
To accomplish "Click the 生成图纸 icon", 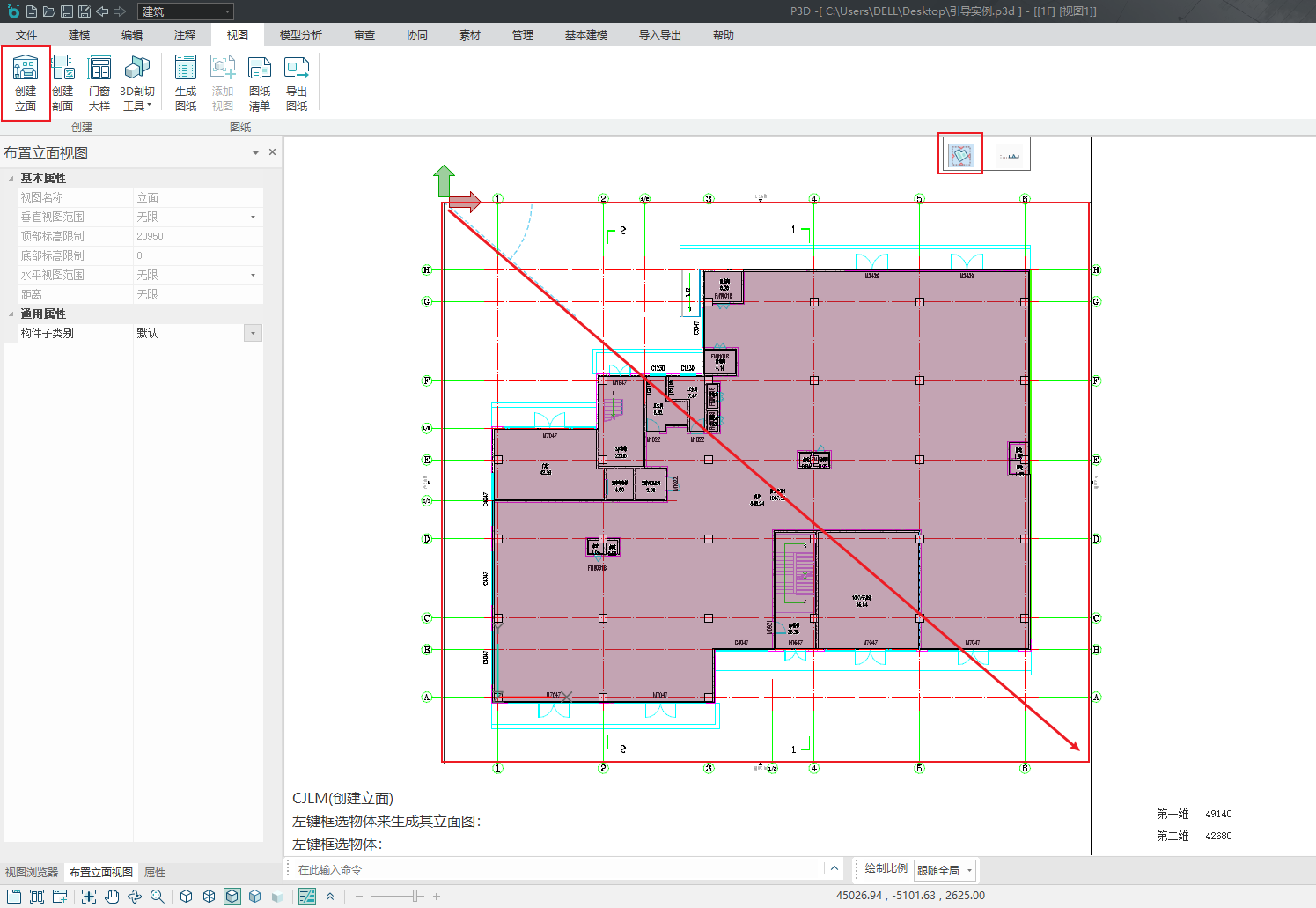I will (x=186, y=83).
